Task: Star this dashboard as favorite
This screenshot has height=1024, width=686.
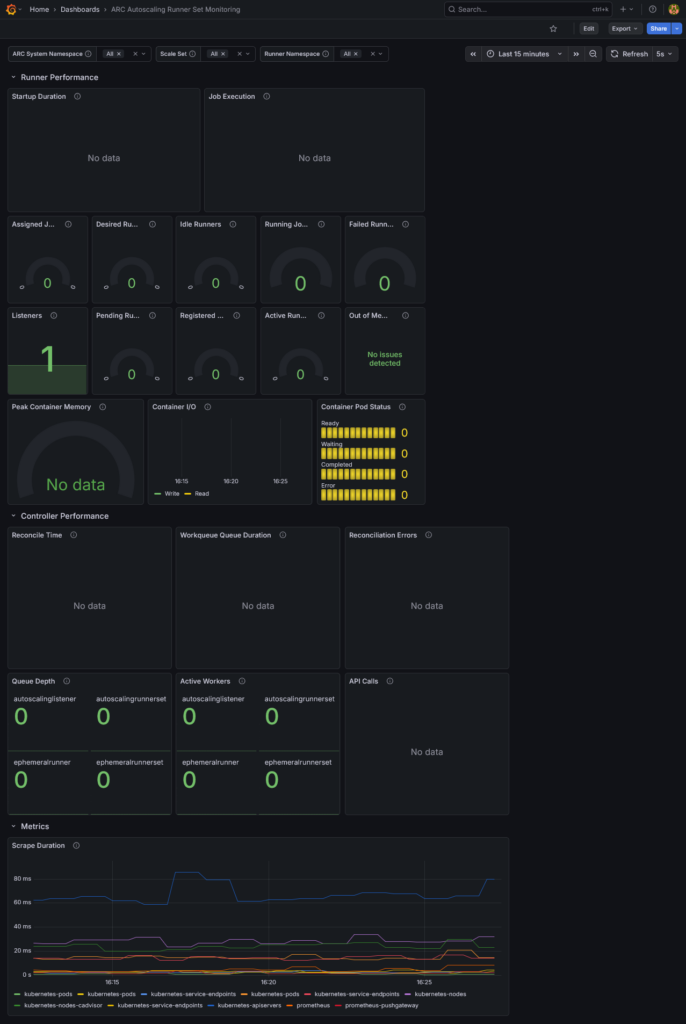Action: click(553, 29)
